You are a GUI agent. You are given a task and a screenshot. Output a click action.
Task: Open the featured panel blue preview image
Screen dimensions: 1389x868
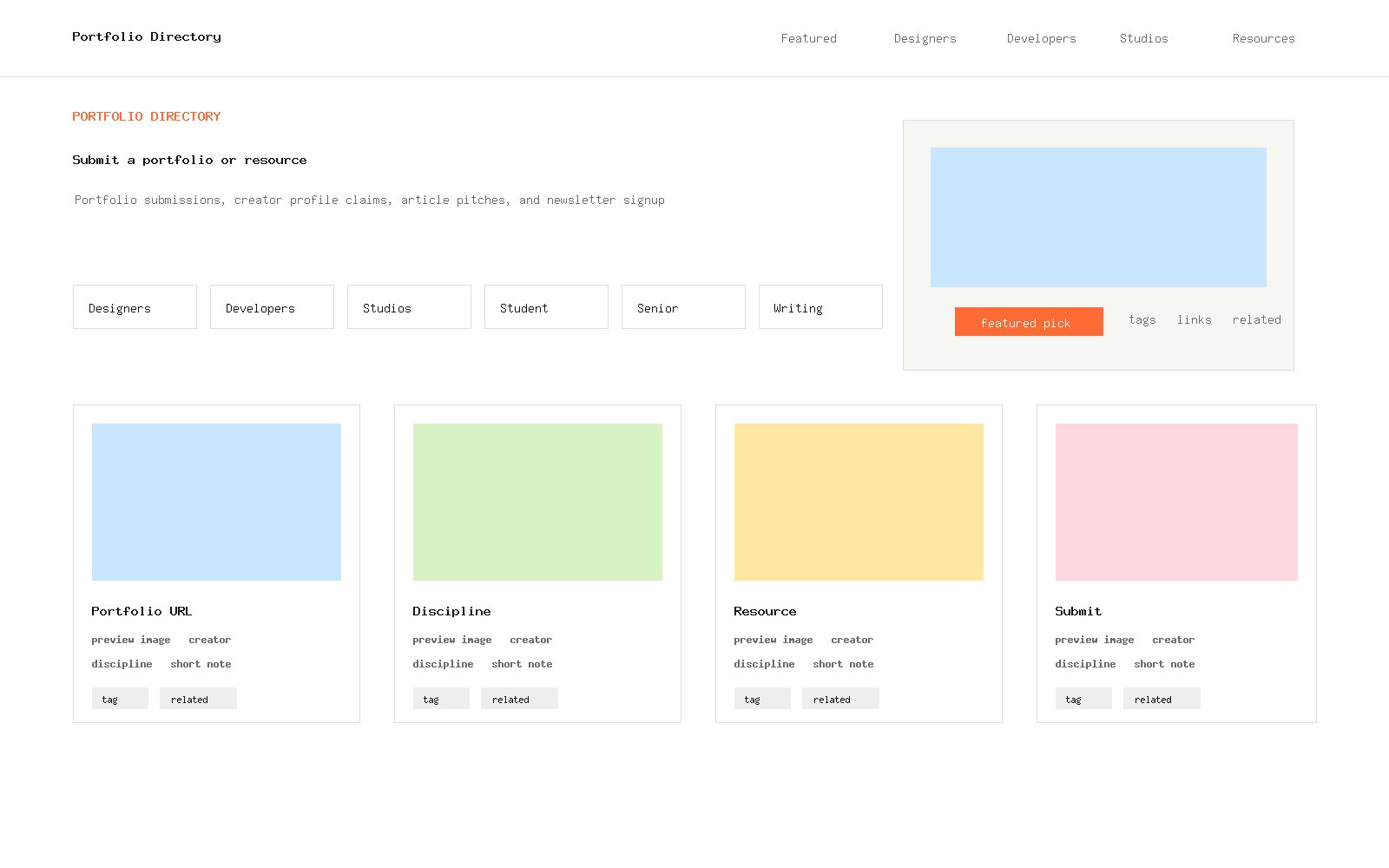click(1098, 217)
